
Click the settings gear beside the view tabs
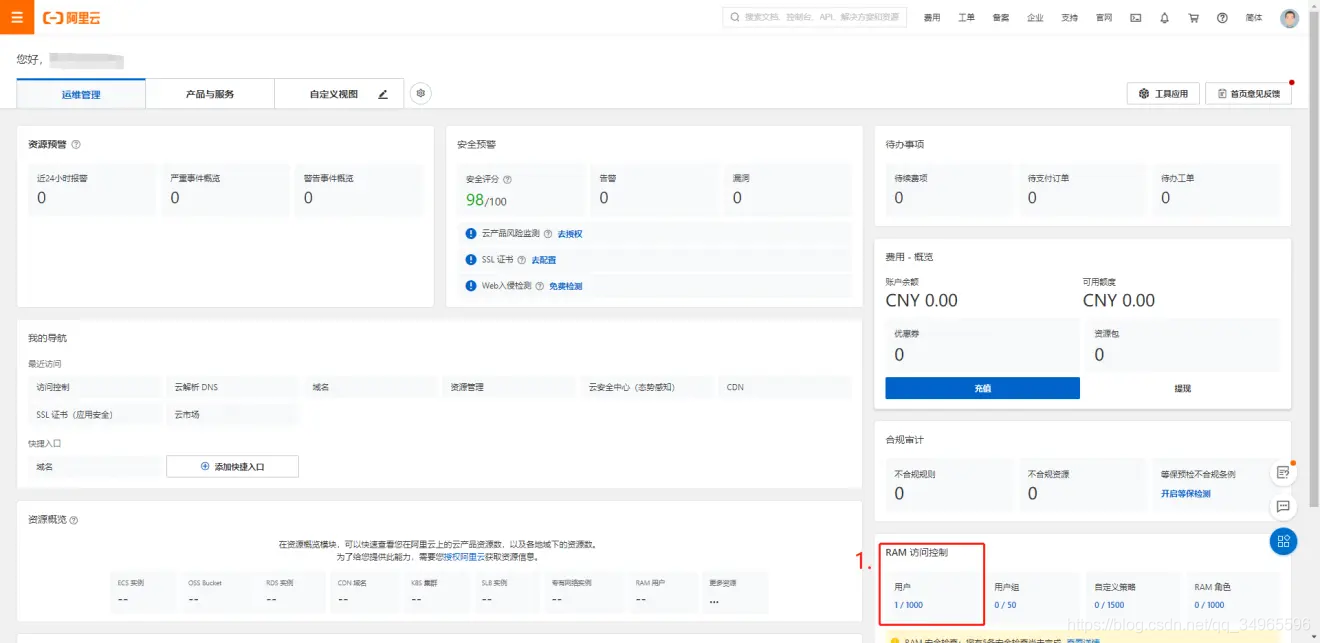coord(421,93)
